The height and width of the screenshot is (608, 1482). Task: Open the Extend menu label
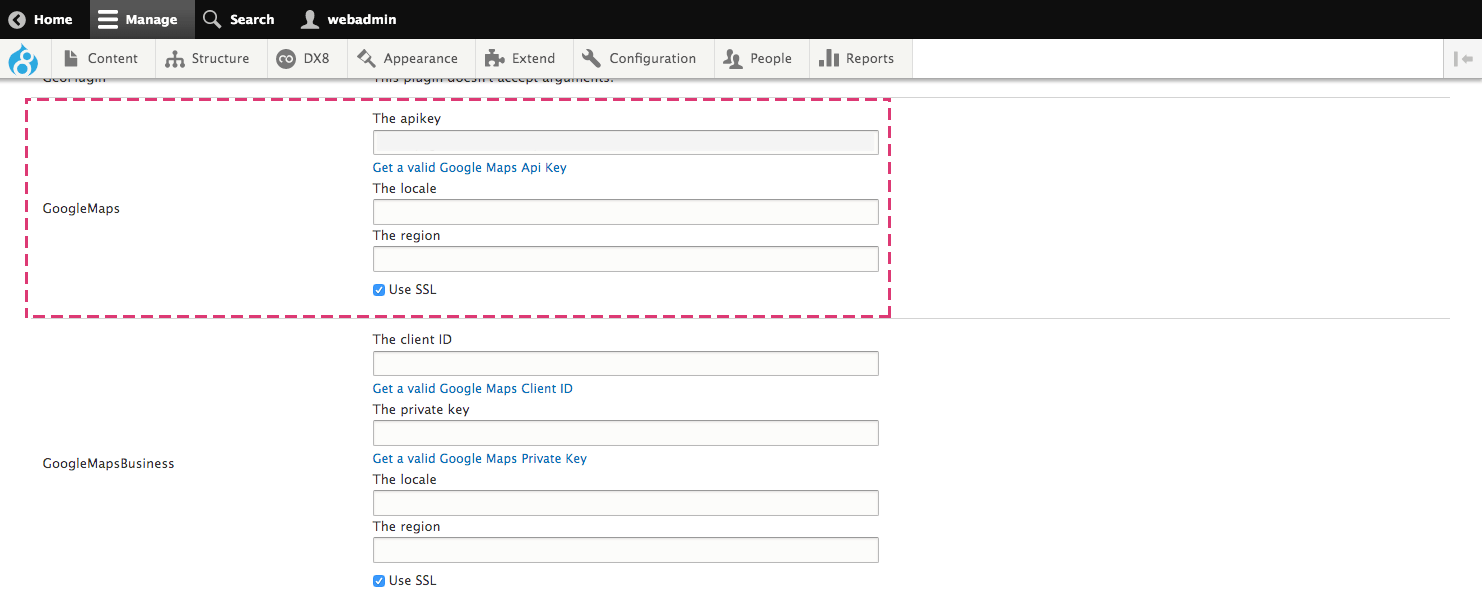coord(534,59)
